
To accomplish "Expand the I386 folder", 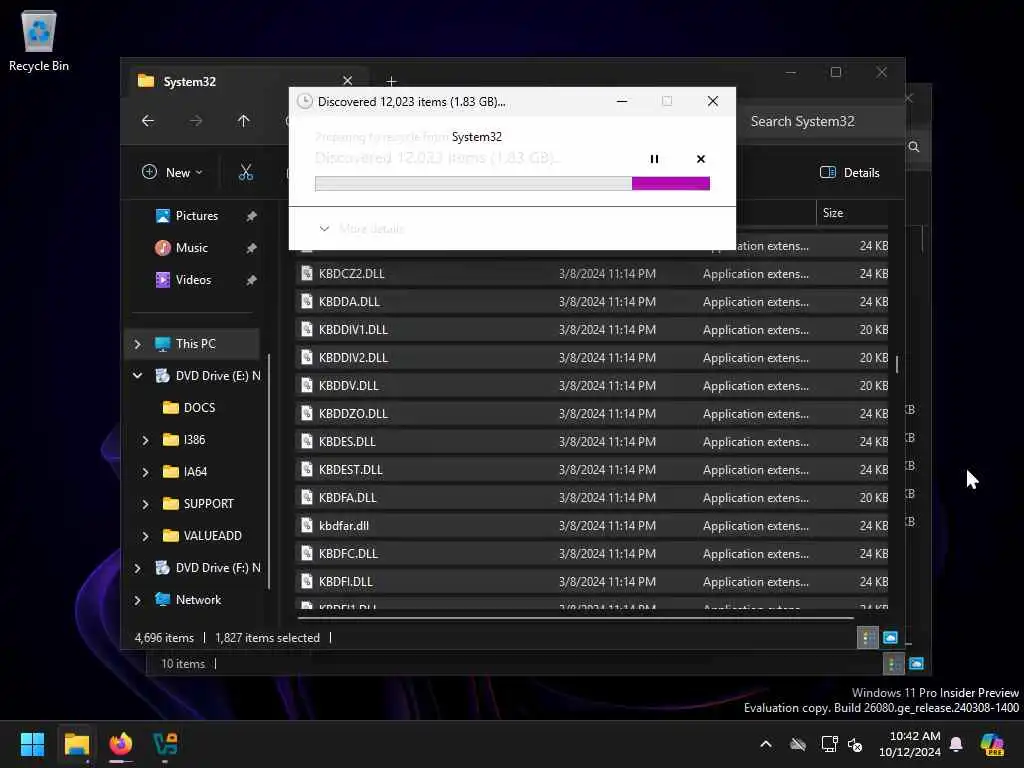I will [x=145, y=440].
